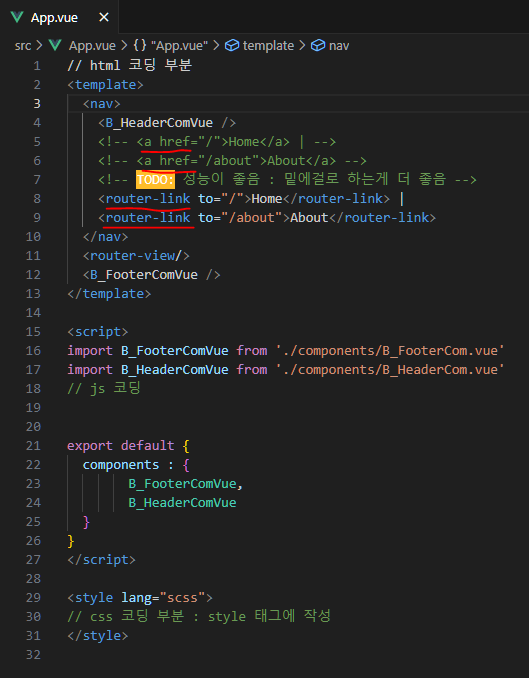Viewport: 529px width, 678px height.
Task: Click './components/B_FooterCom.vue' import path
Action: point(390,351)
